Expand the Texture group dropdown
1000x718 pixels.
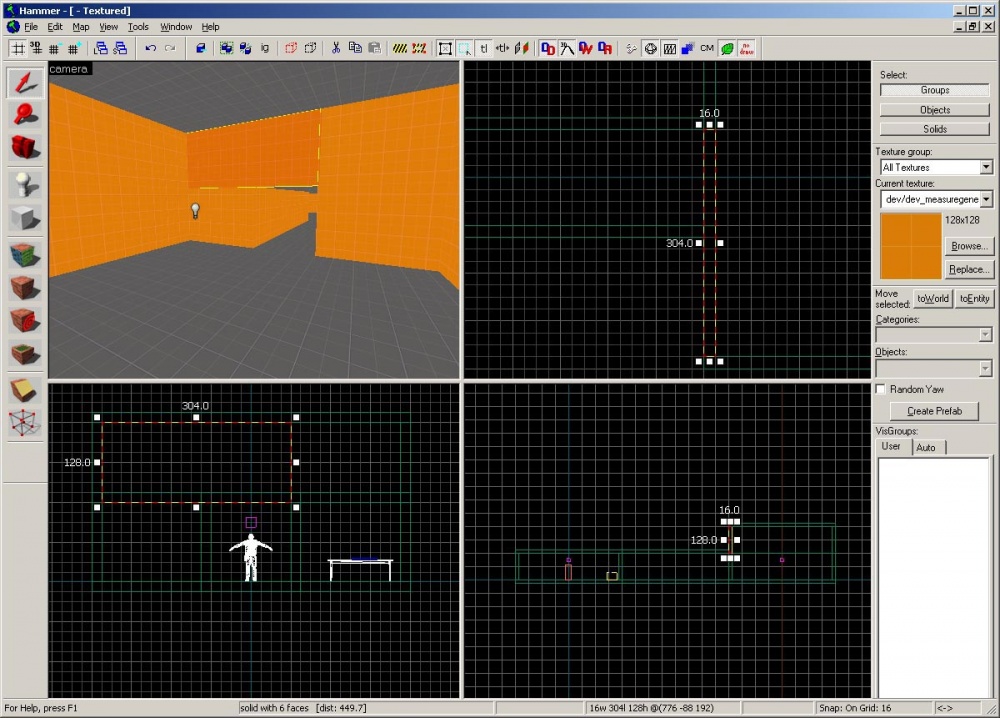[986, 168]
